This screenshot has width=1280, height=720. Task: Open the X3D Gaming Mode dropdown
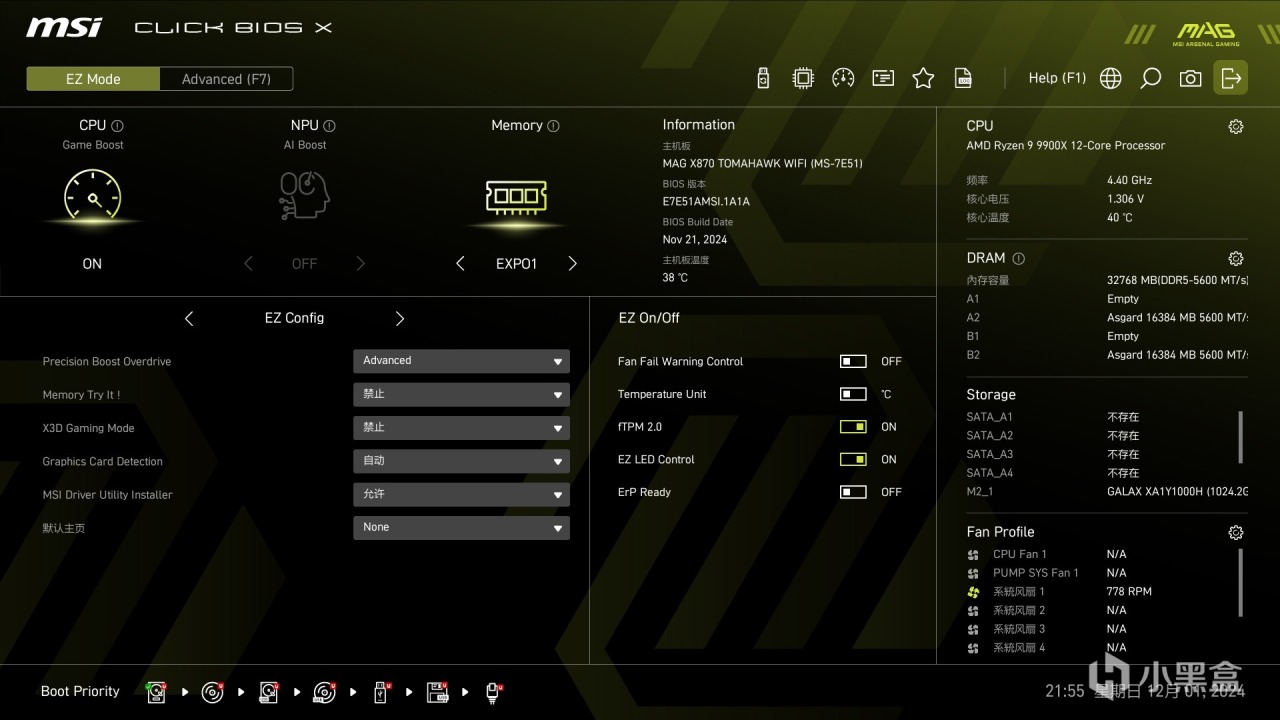461,427
